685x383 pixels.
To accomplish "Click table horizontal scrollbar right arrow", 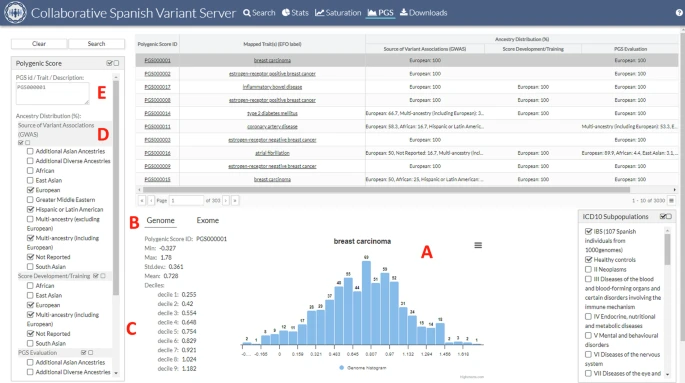I will tap(675, 190).
